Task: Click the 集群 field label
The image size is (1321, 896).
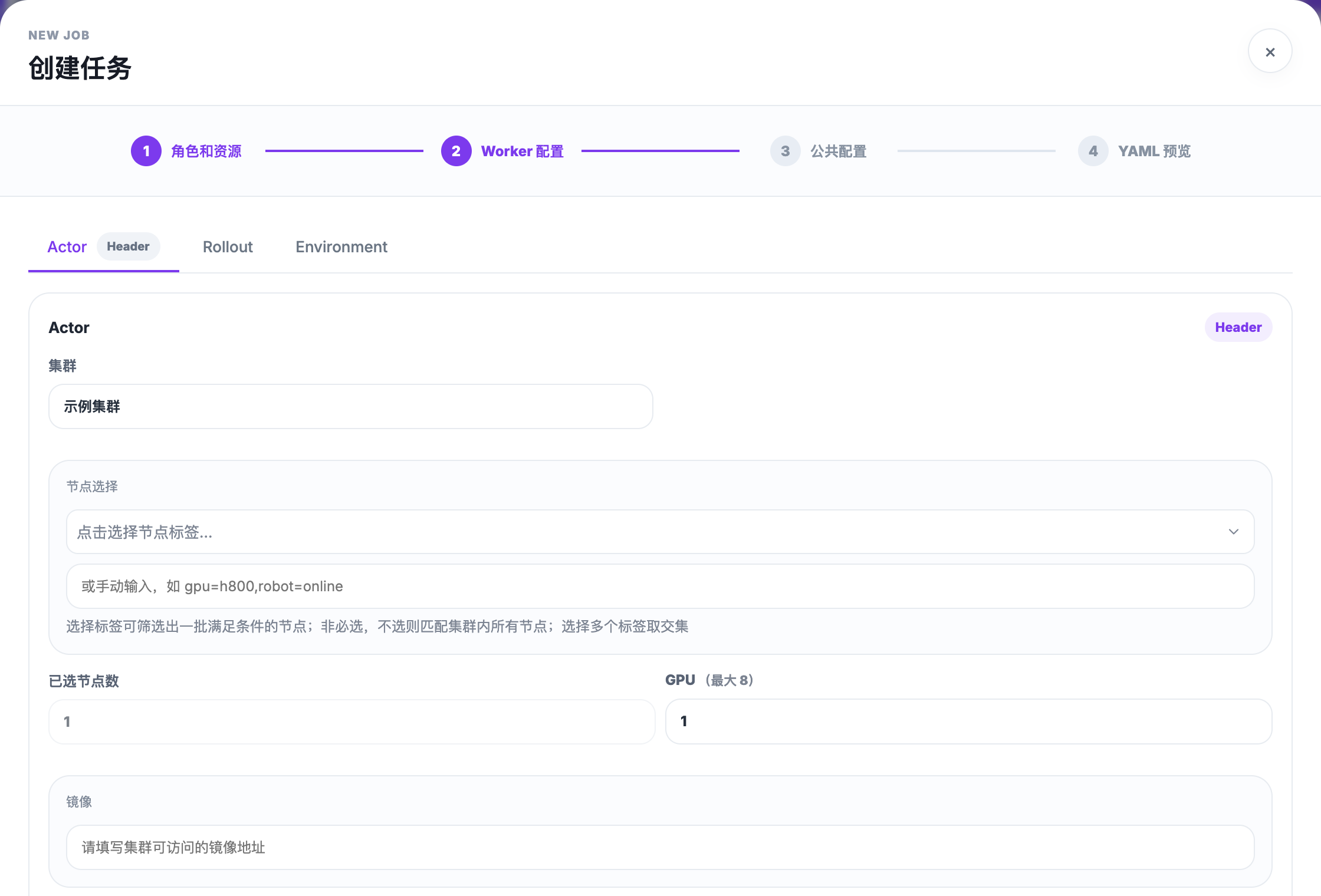Action: coord(63,366)
